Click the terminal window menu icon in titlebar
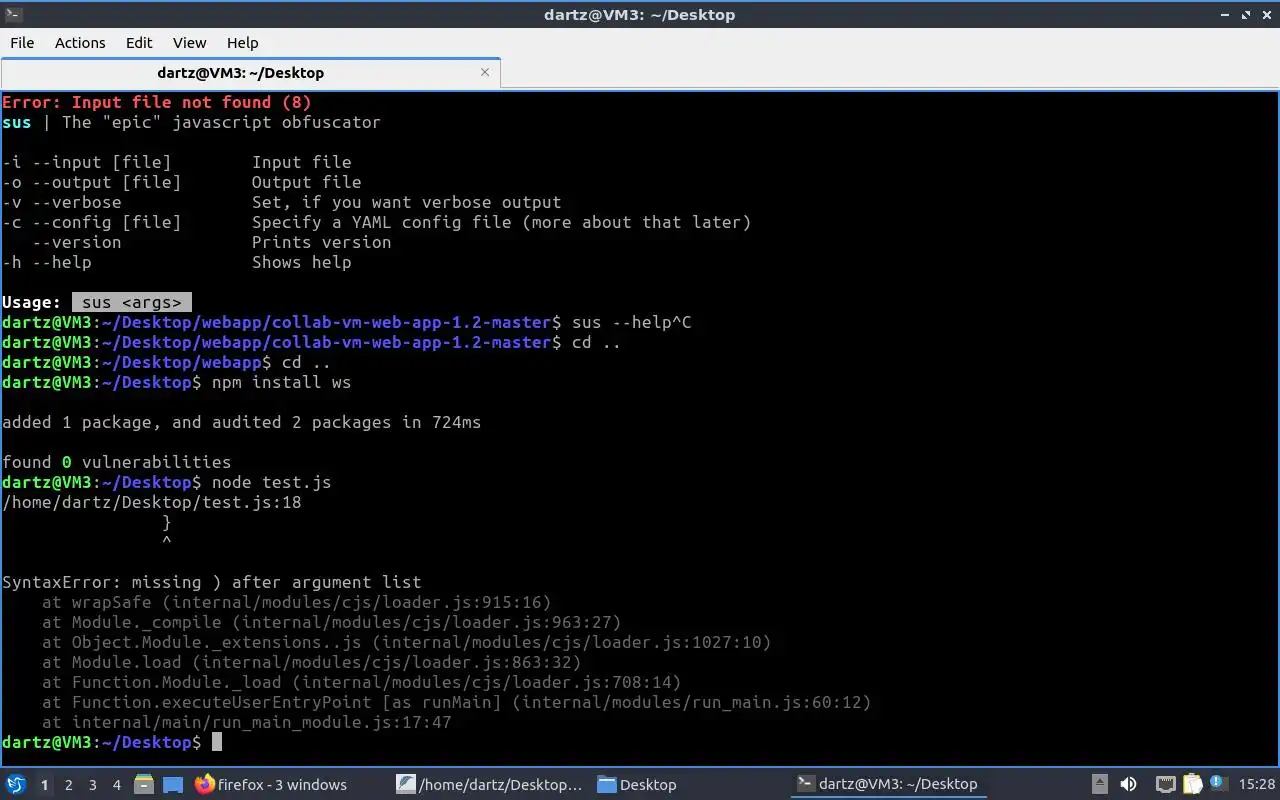The image size is (1280, 800). point(12,14)
